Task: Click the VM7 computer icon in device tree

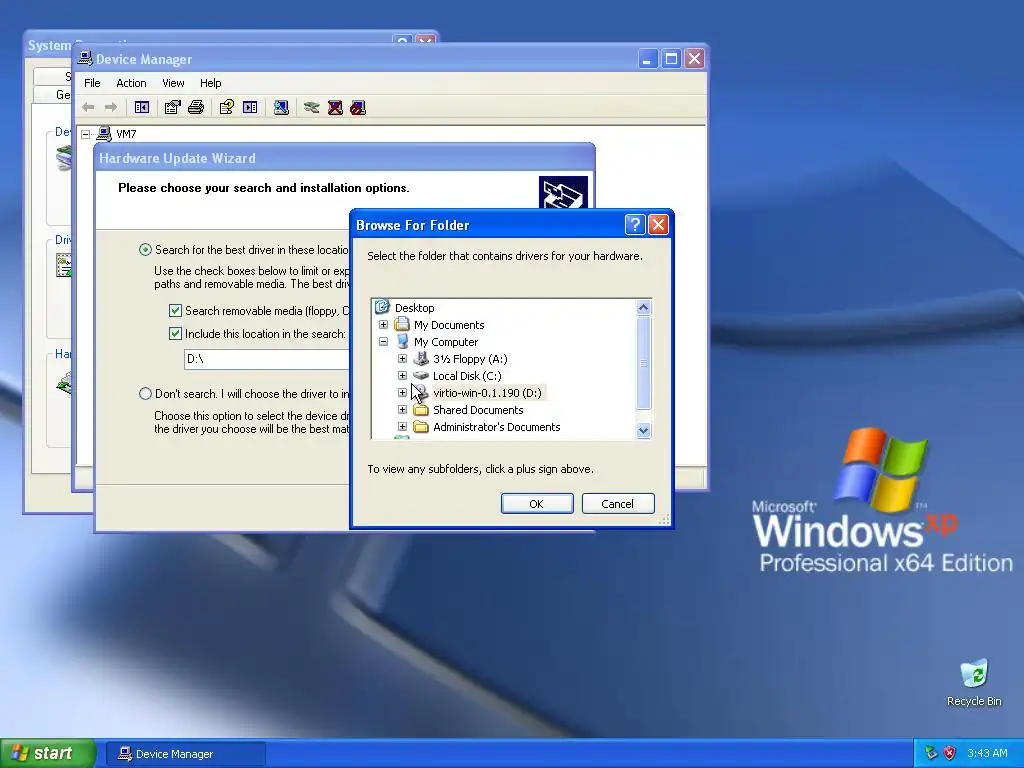Action: coord(104,134)
